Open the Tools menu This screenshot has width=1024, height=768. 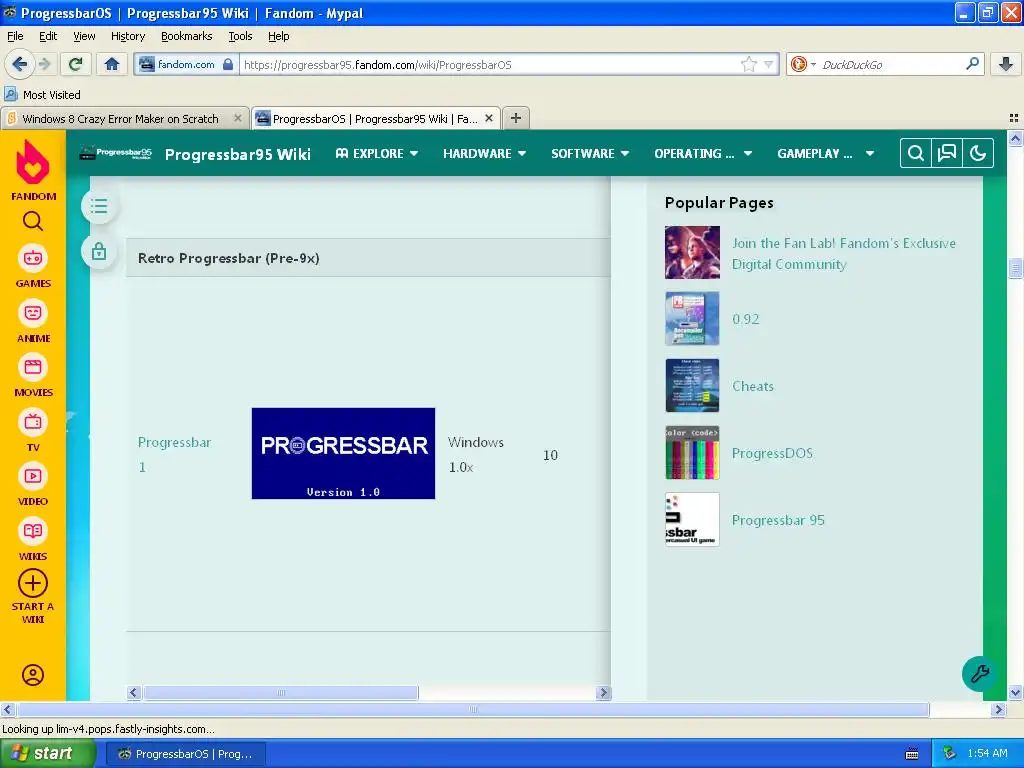coord(240,36)
